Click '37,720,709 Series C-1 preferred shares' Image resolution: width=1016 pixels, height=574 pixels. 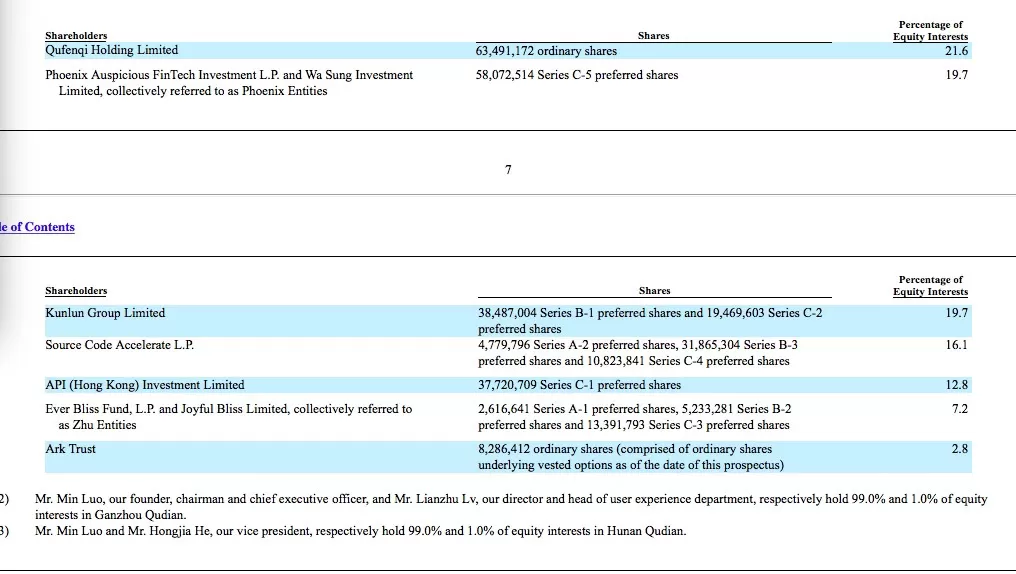click(579, 385)
